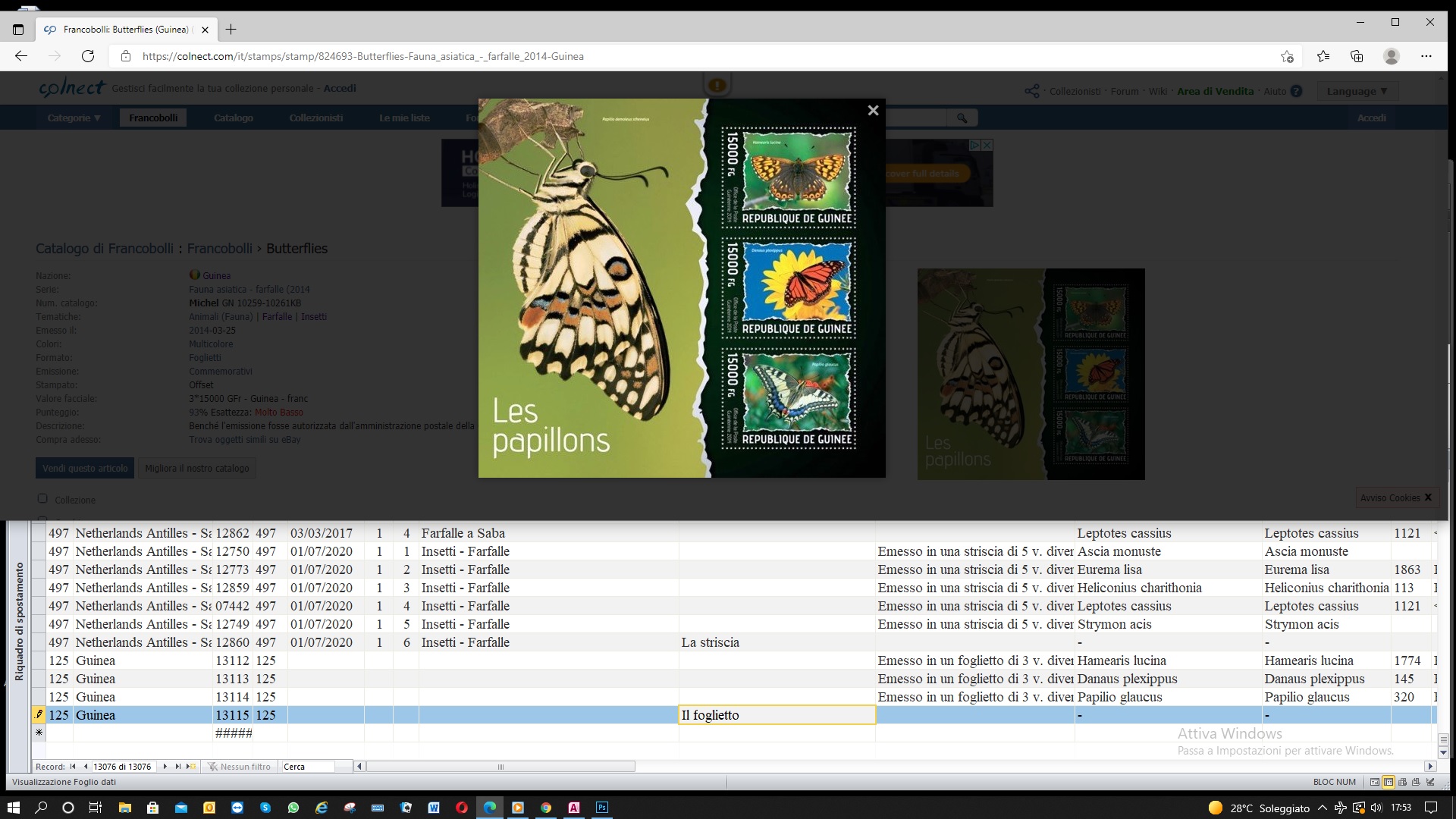This screenshot has width=1456, height=819.
Task: Click the new-record row ##### cell
Action: click(x=233, y=733)
